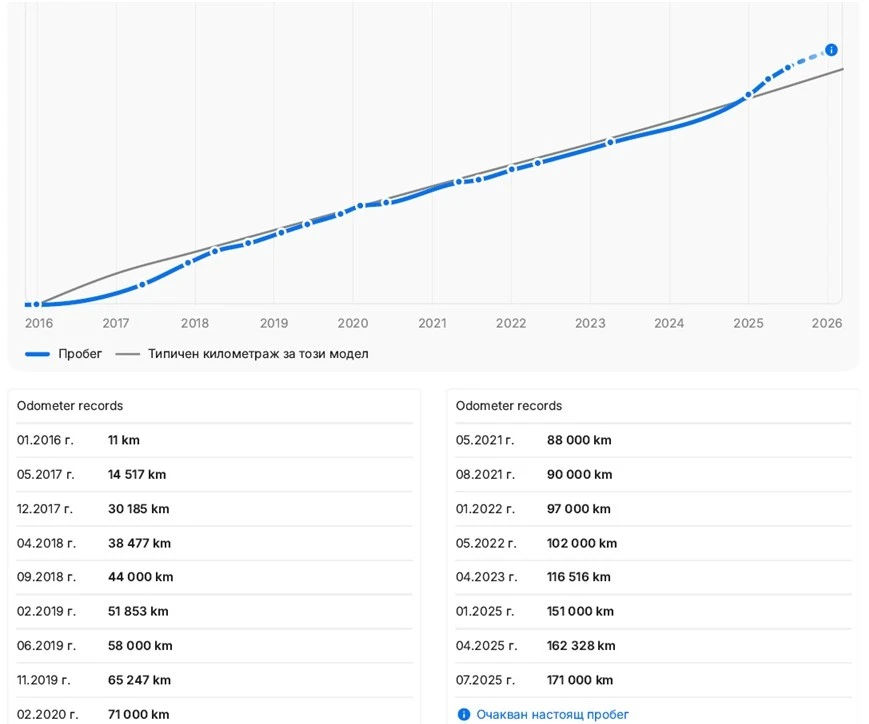Select the 01.2016 record showing 11 km
This screenshot has width=869, height=724.
[214, 440]
